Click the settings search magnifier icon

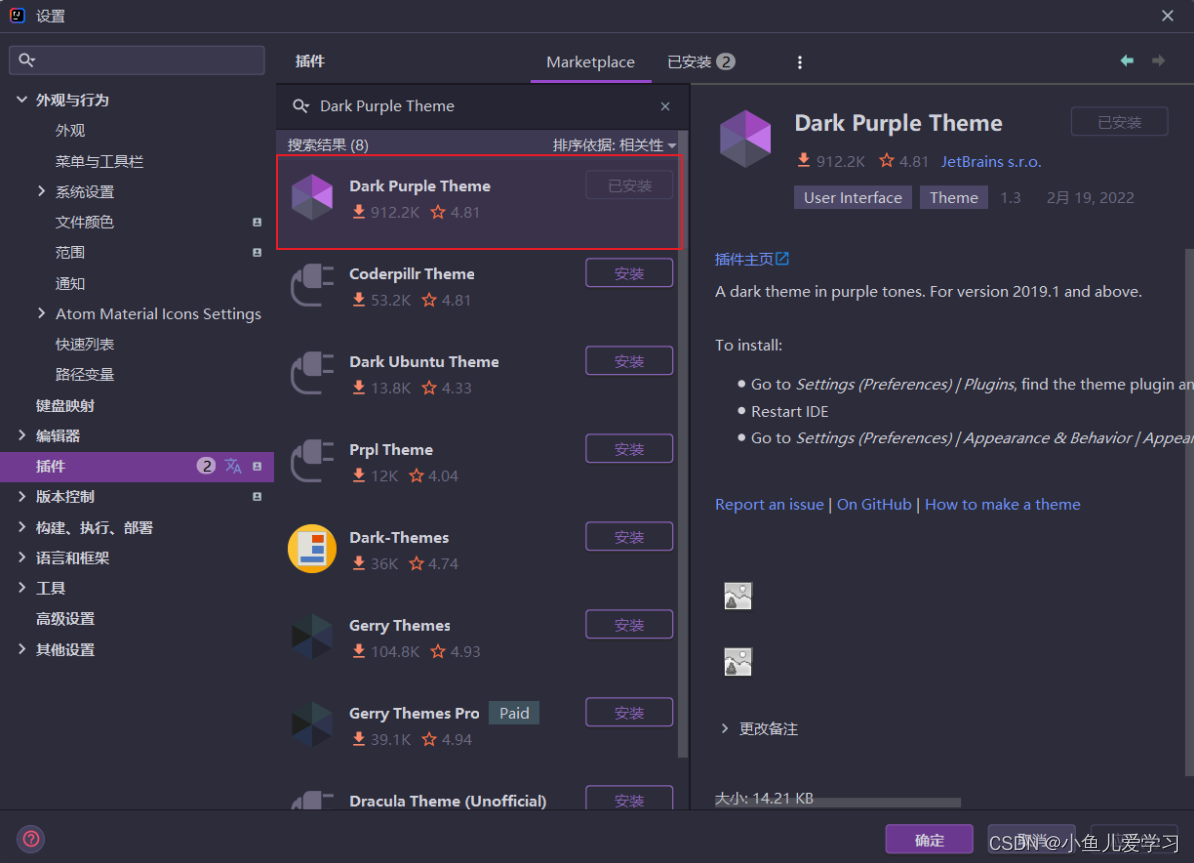click(27, 59)
